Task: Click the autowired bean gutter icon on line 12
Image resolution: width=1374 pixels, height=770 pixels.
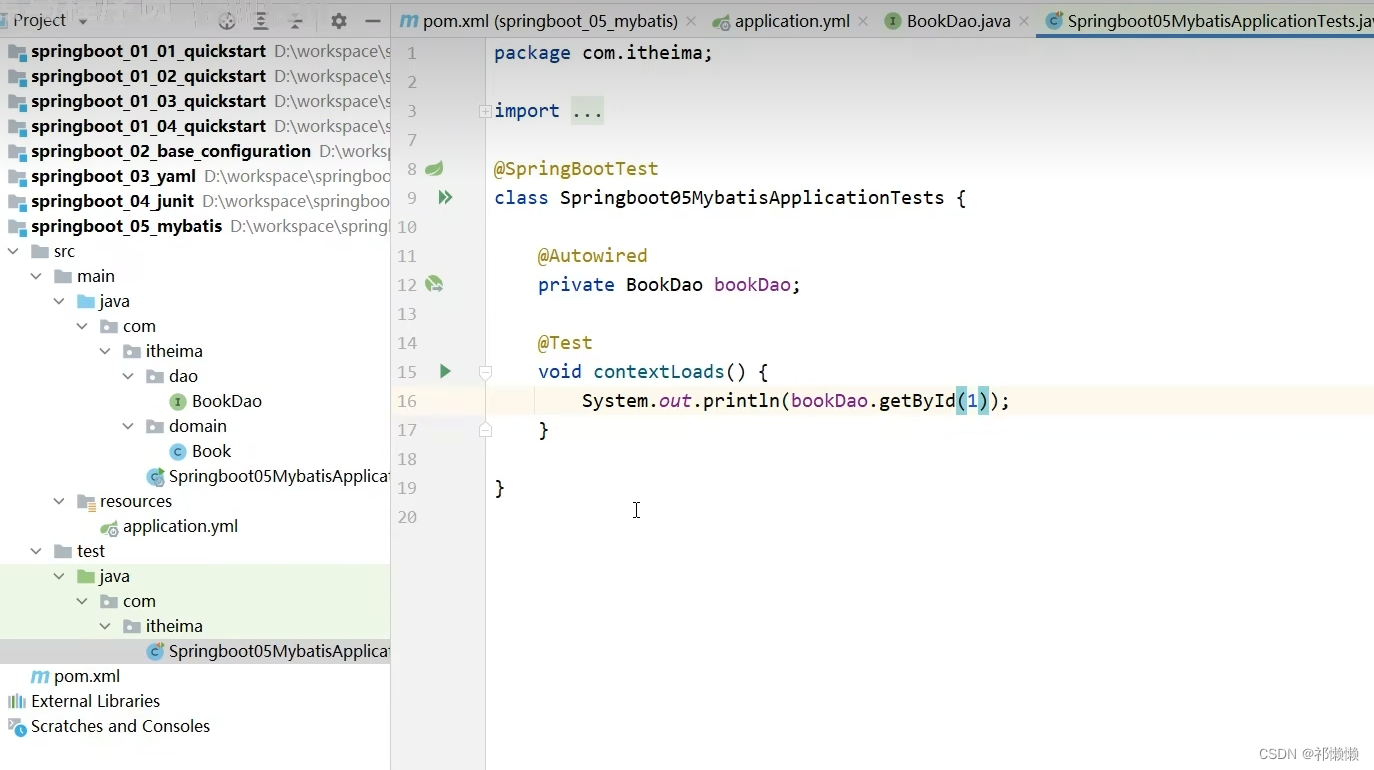Action: click(x=434, y=284)
